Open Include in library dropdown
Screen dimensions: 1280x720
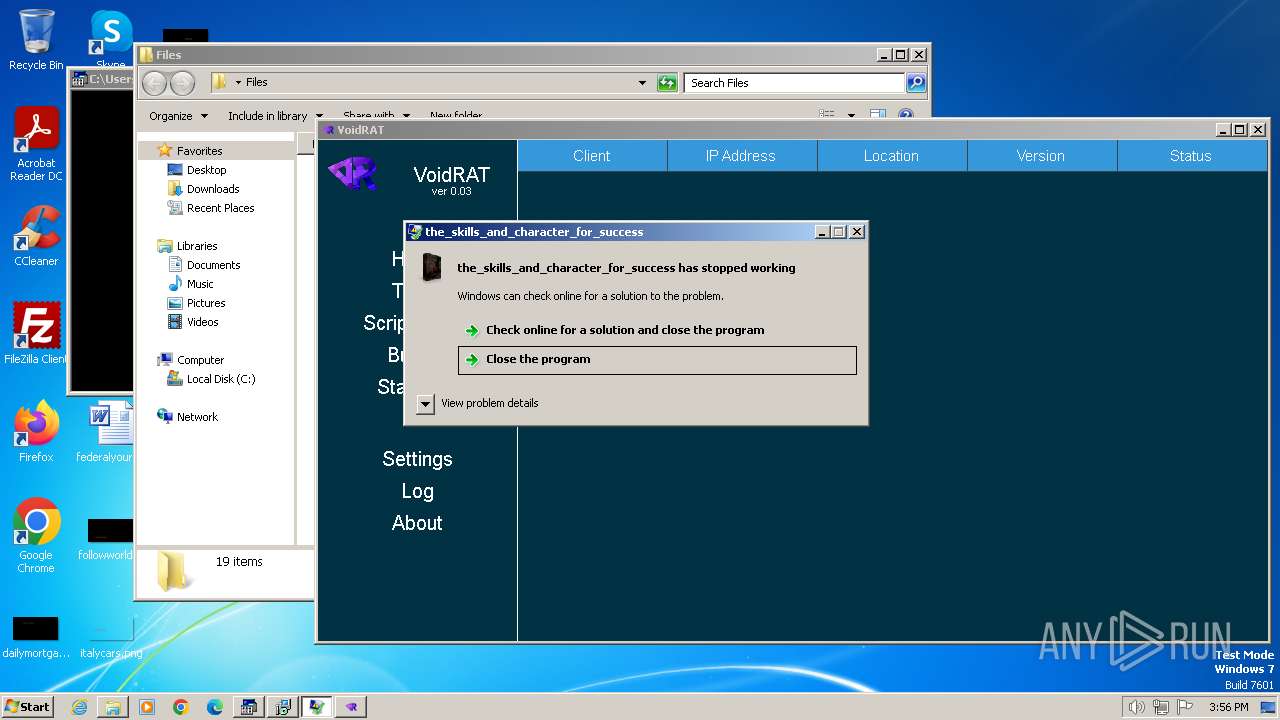click(275, 116)
